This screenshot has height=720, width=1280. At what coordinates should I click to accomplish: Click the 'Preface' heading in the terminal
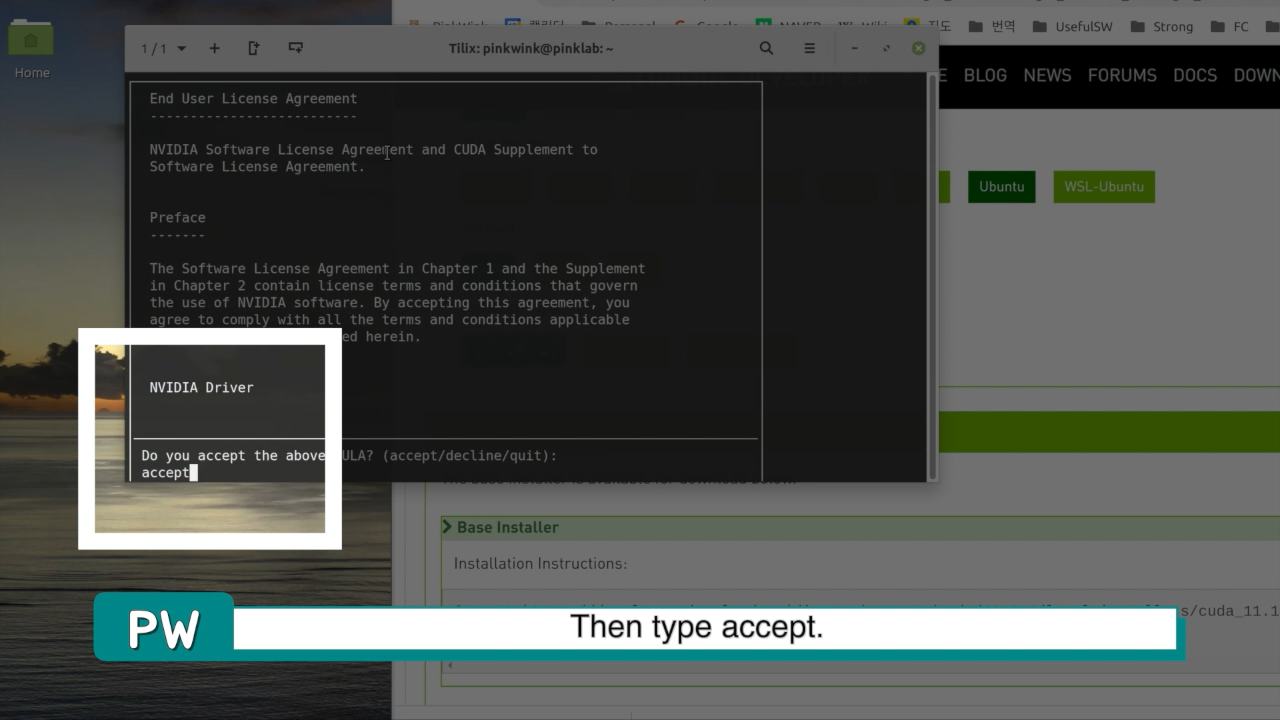[x=178, y=217]
